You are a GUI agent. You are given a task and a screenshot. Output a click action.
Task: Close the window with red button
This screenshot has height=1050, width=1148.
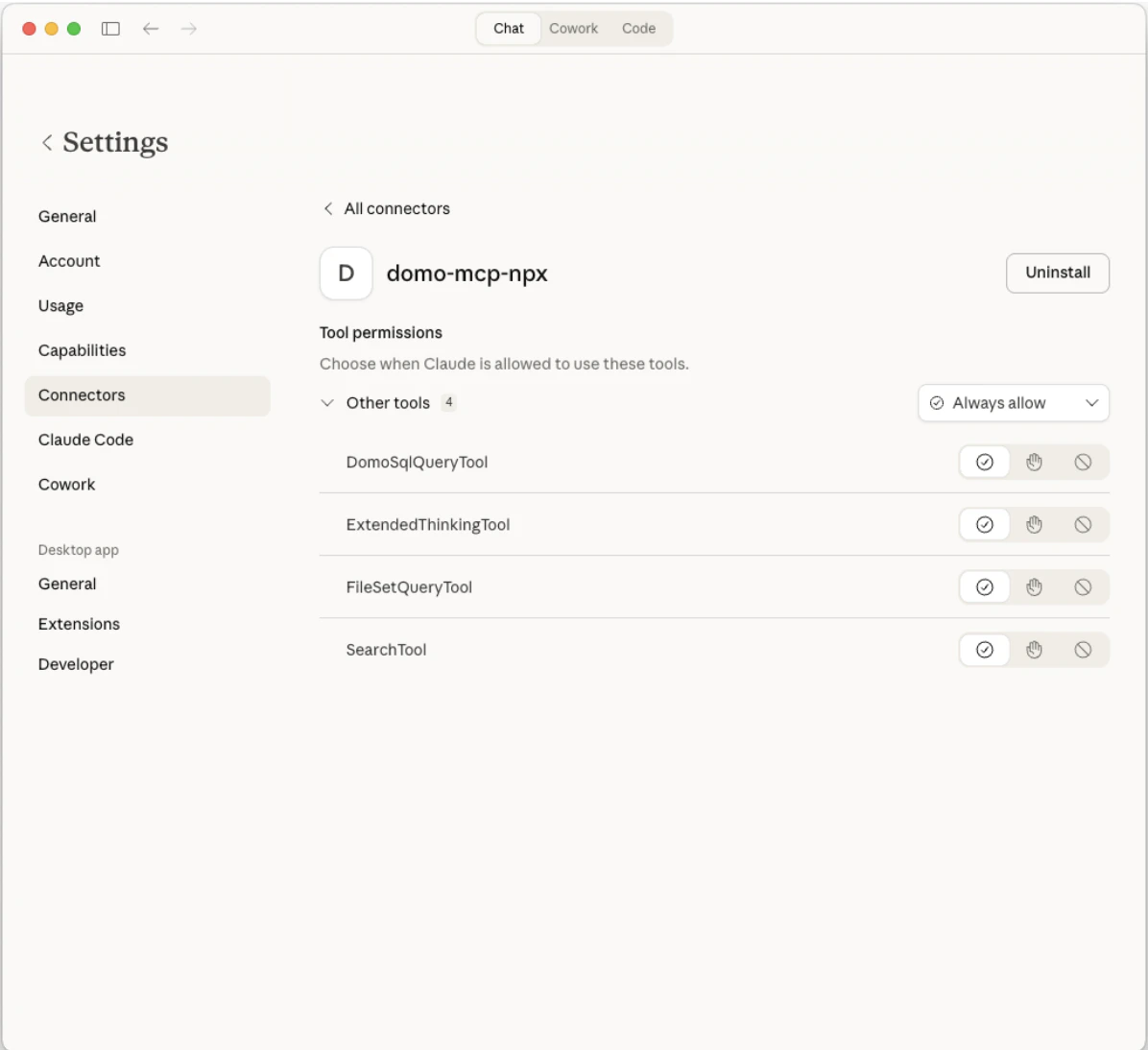click(x=30, y=29)
